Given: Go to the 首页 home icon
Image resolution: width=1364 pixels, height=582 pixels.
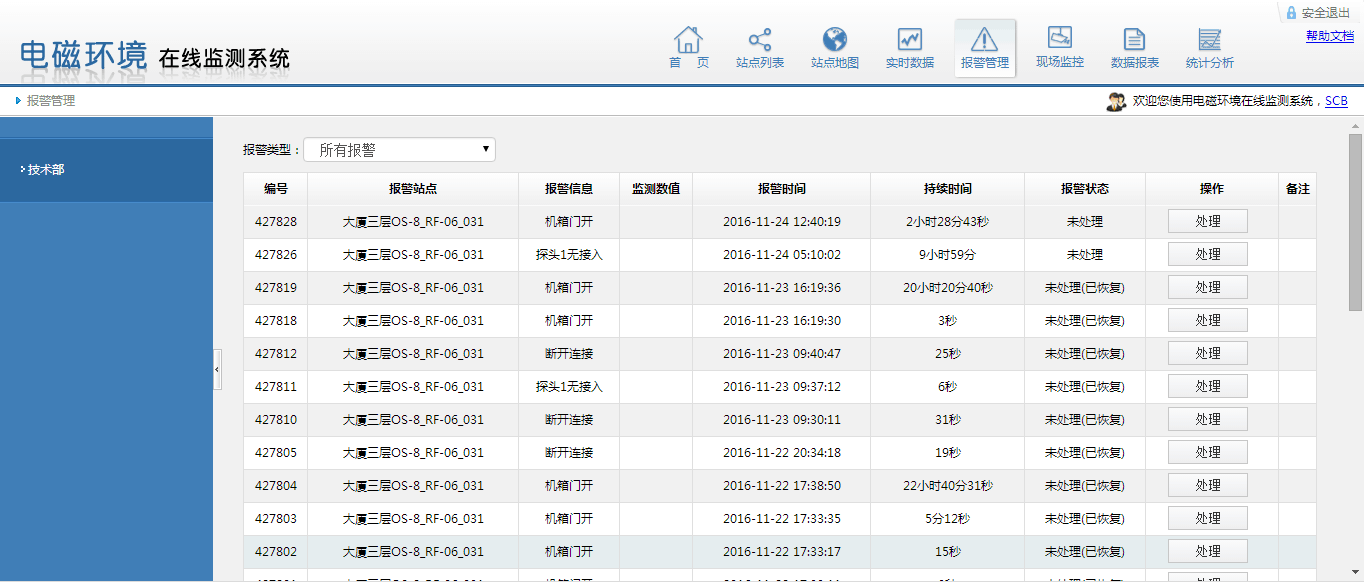Looking at the screenshot, I should click(x=689, y=41).
